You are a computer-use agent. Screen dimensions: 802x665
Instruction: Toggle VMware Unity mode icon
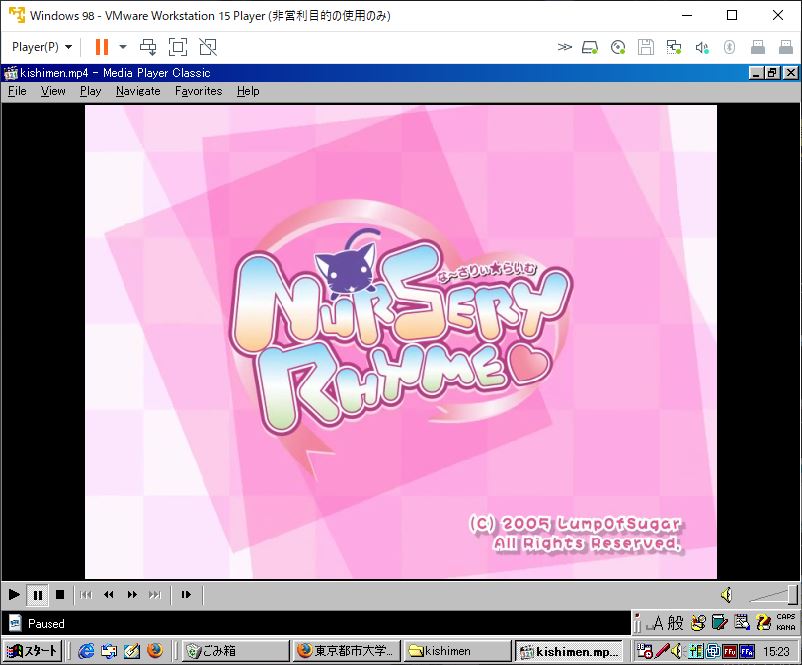208,47
